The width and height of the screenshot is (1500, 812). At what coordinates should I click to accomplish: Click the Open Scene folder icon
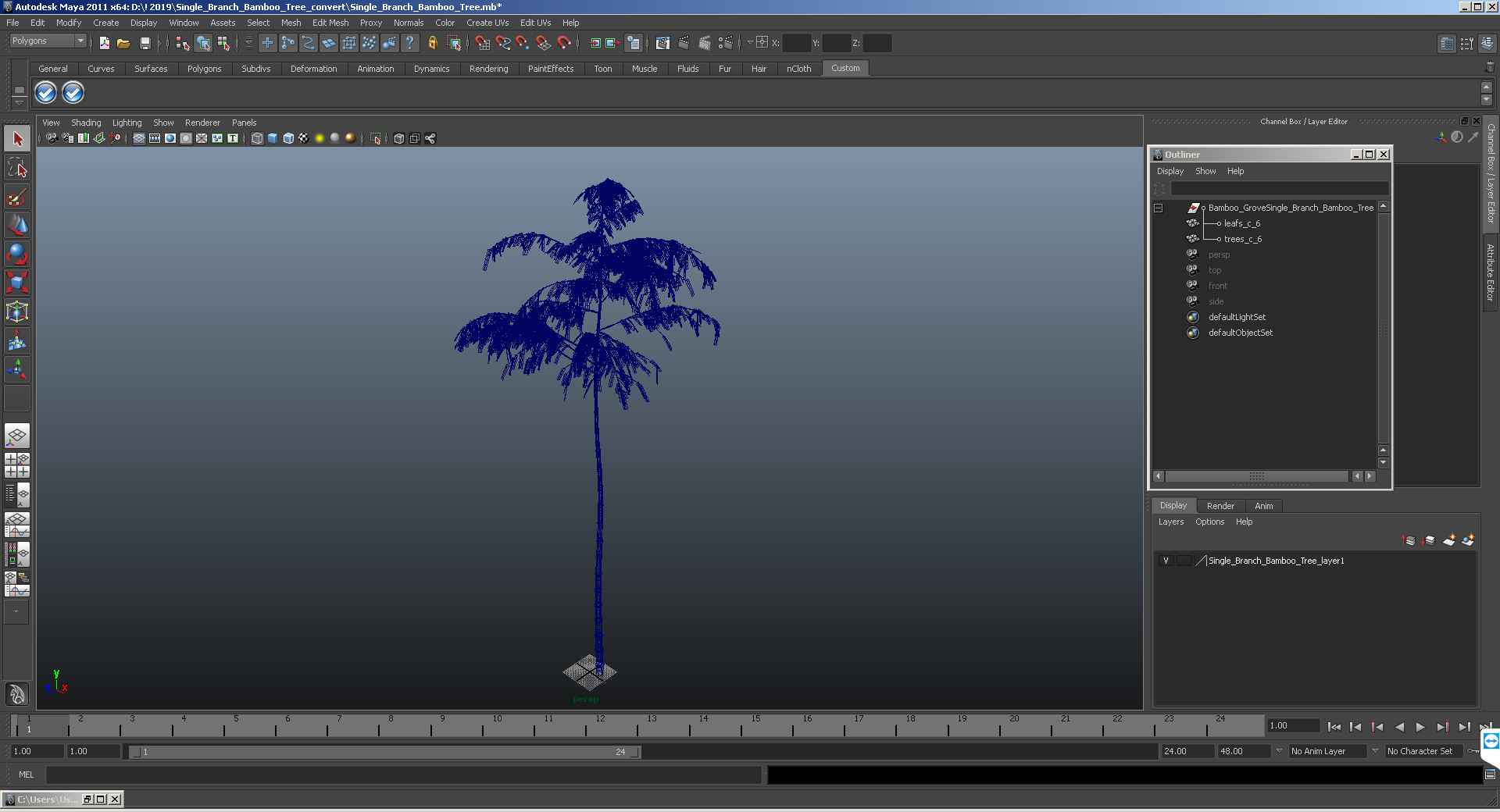pos(123,43)
